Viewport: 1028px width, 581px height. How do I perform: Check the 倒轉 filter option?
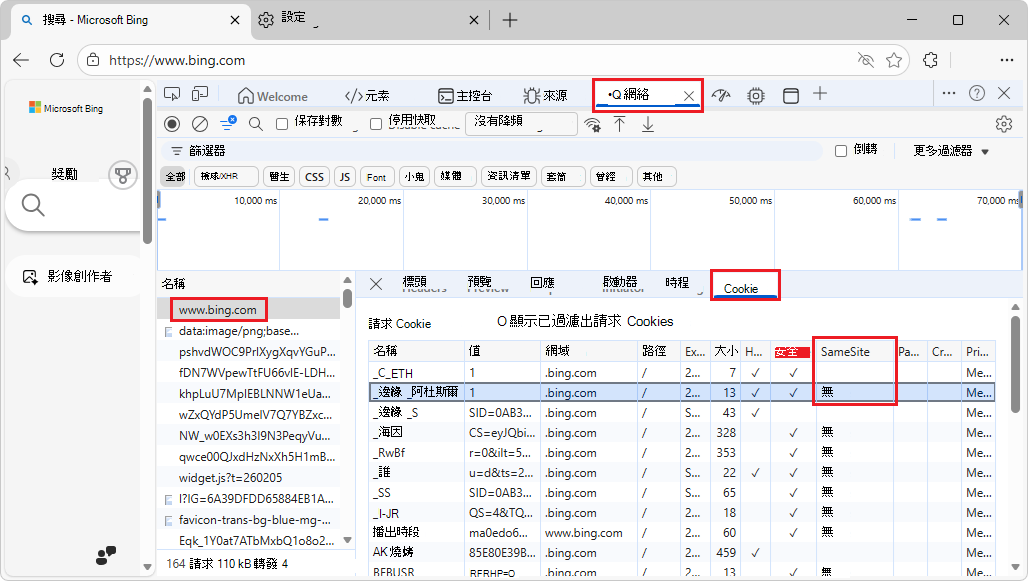(840, 150)
